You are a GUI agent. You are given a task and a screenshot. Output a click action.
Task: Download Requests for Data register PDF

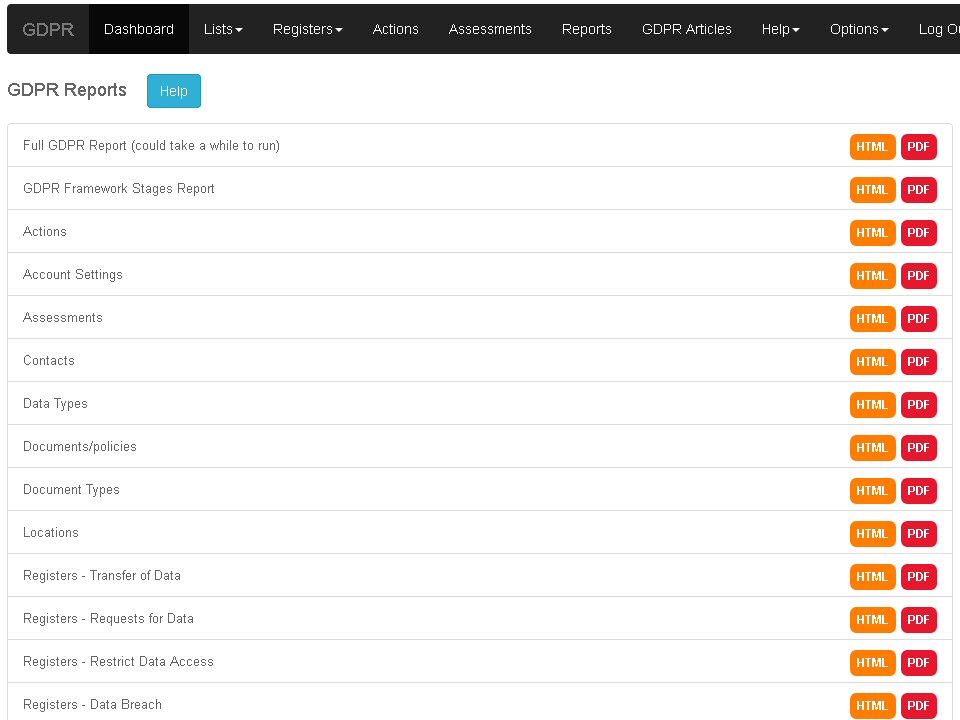918,620
